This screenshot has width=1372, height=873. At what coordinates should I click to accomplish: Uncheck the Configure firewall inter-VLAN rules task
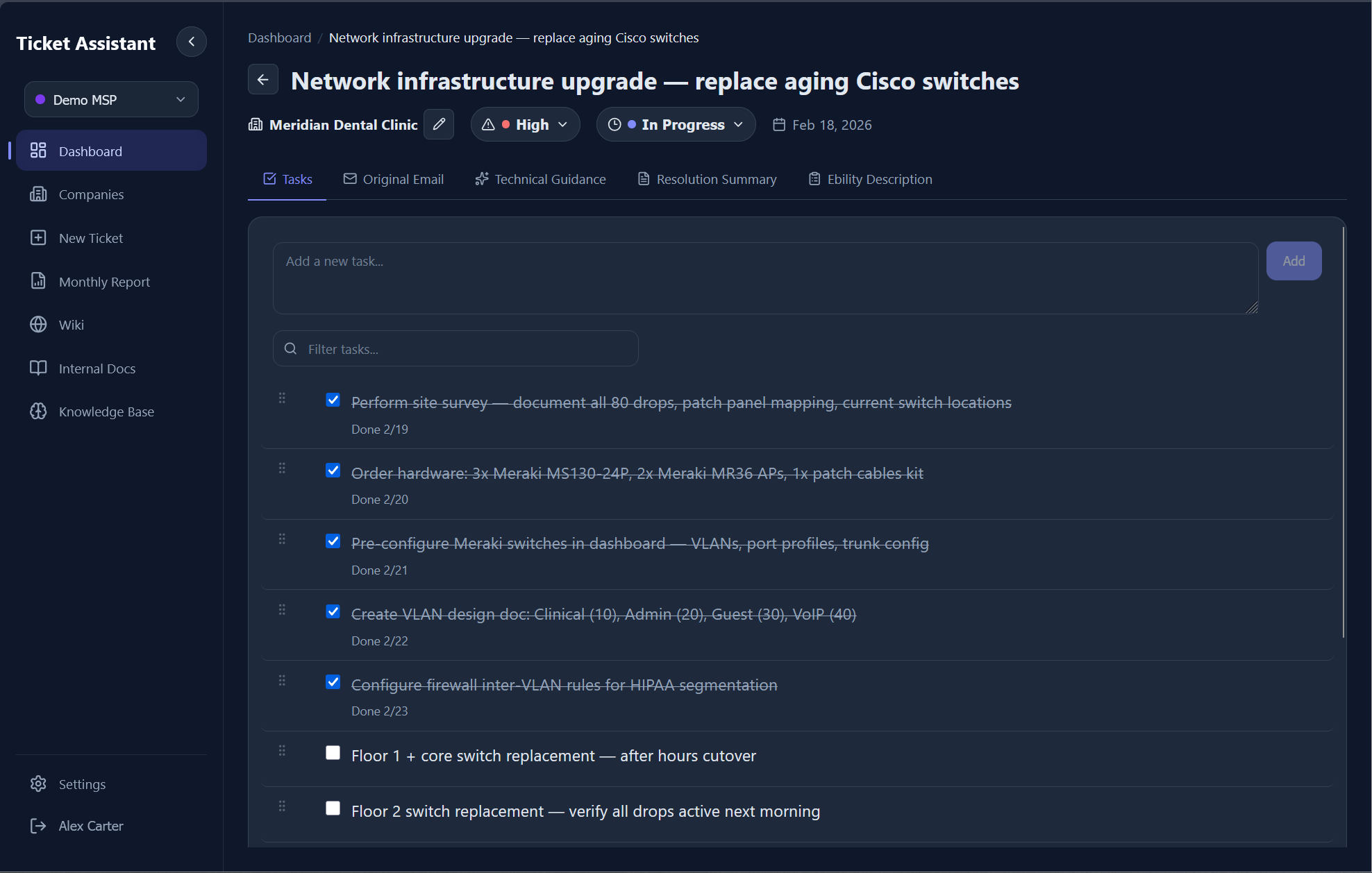point(333,682)
